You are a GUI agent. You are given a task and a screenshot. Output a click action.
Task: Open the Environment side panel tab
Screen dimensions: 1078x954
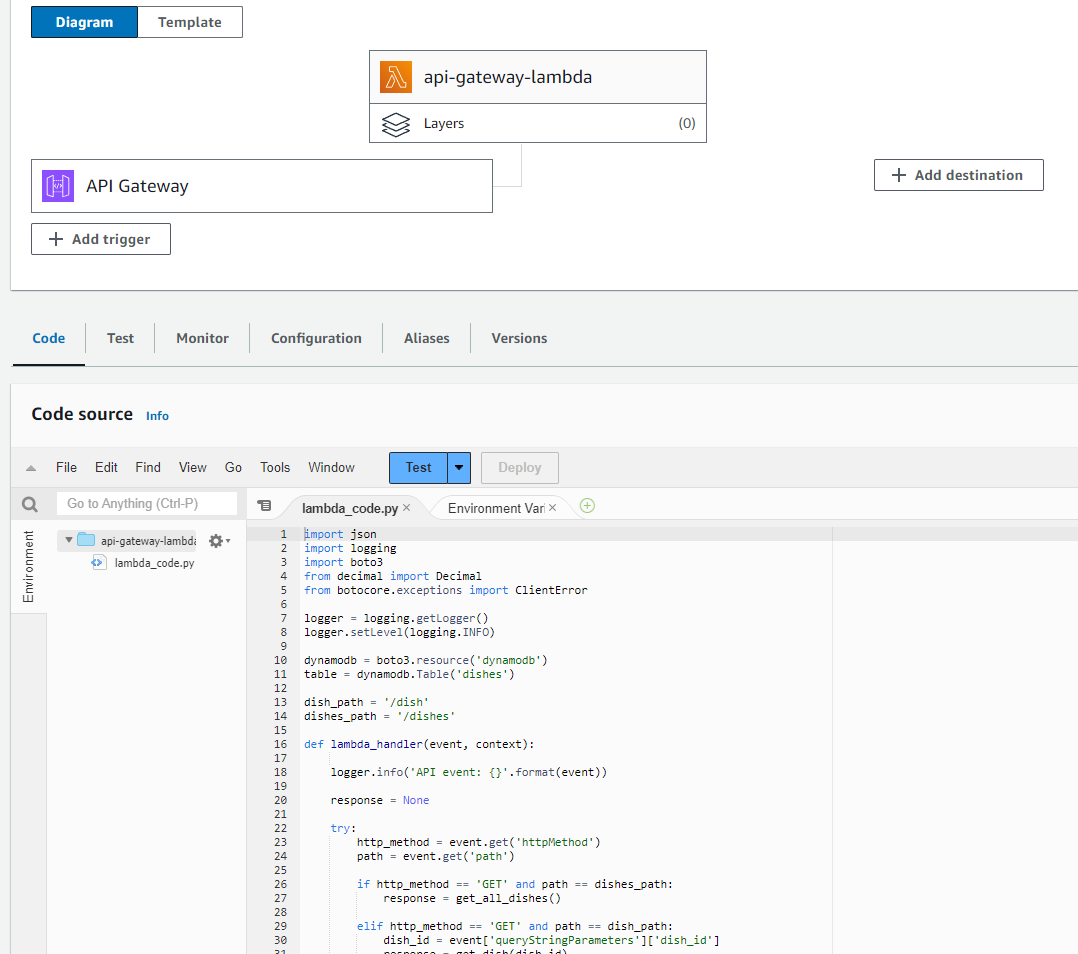(x=28, y=567)
